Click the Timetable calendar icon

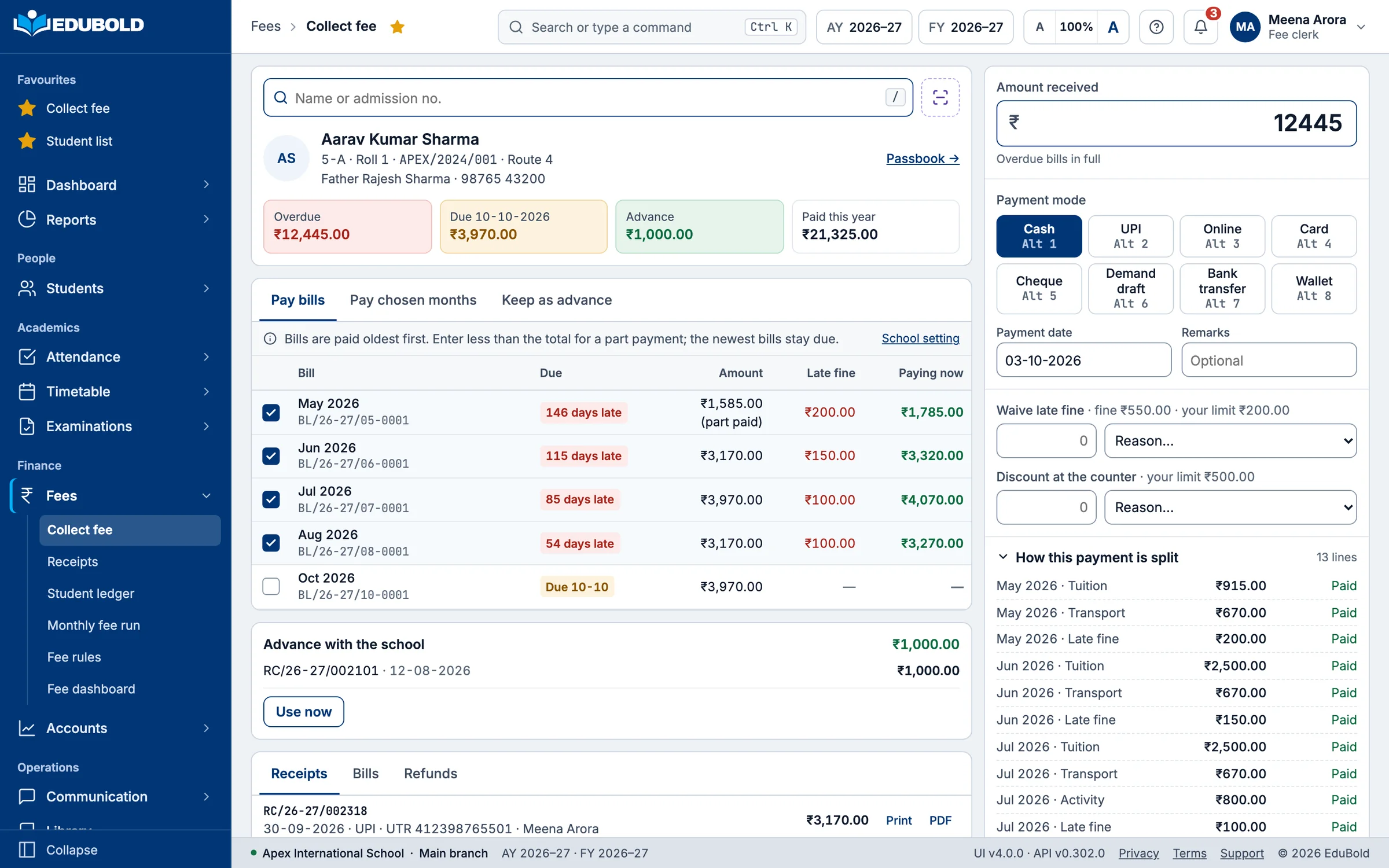(27, 391)
